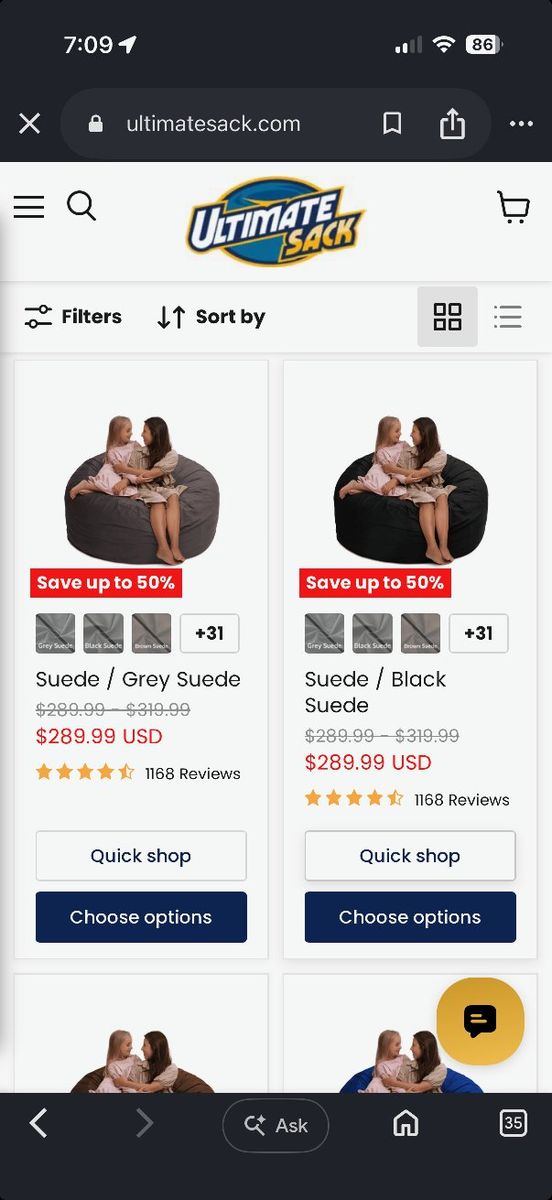Open the shopping cart
552x1200 pixels.
[x=514, y=207]
